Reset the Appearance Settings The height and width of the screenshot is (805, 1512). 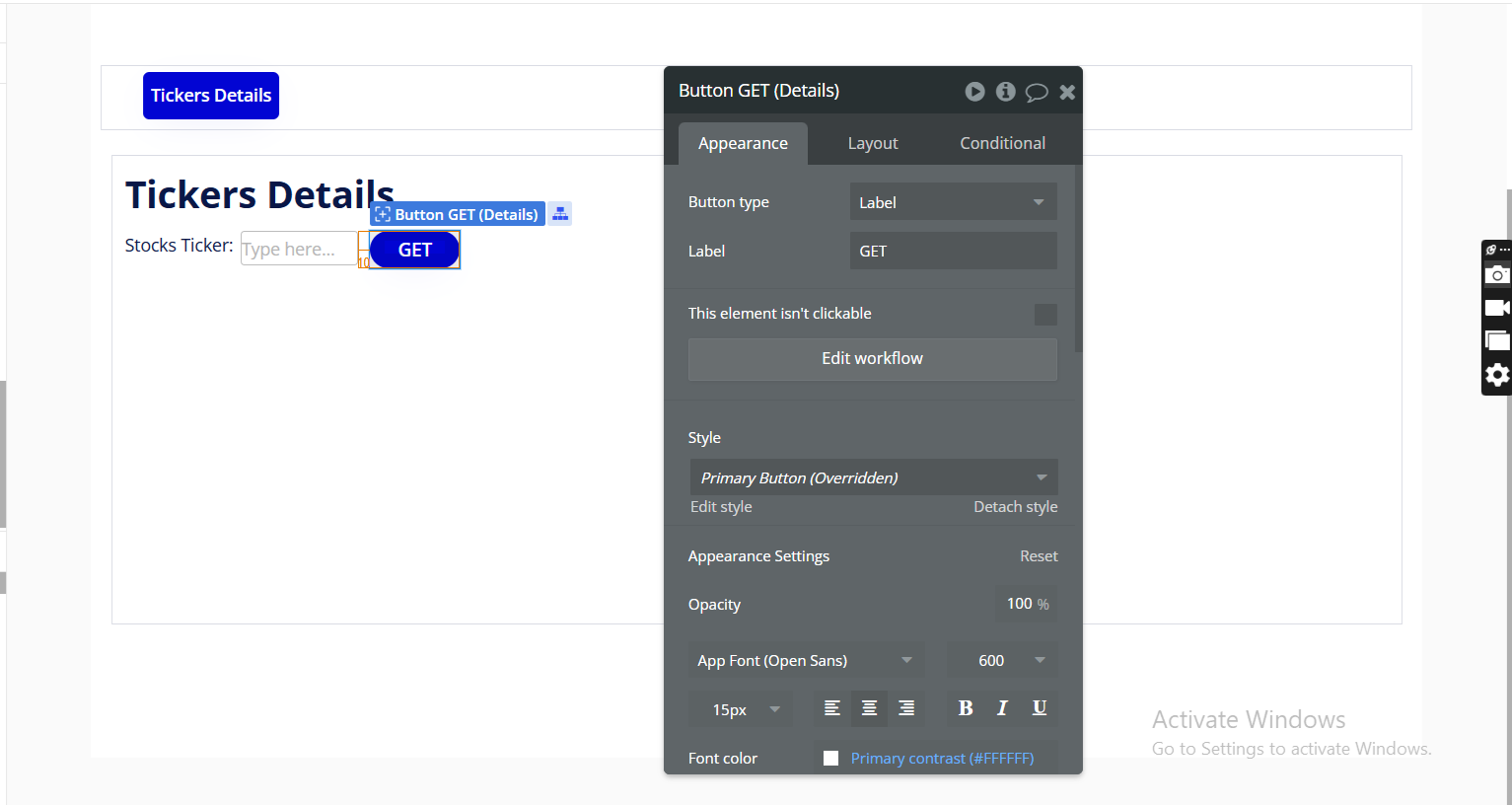tap(1039, 556)
